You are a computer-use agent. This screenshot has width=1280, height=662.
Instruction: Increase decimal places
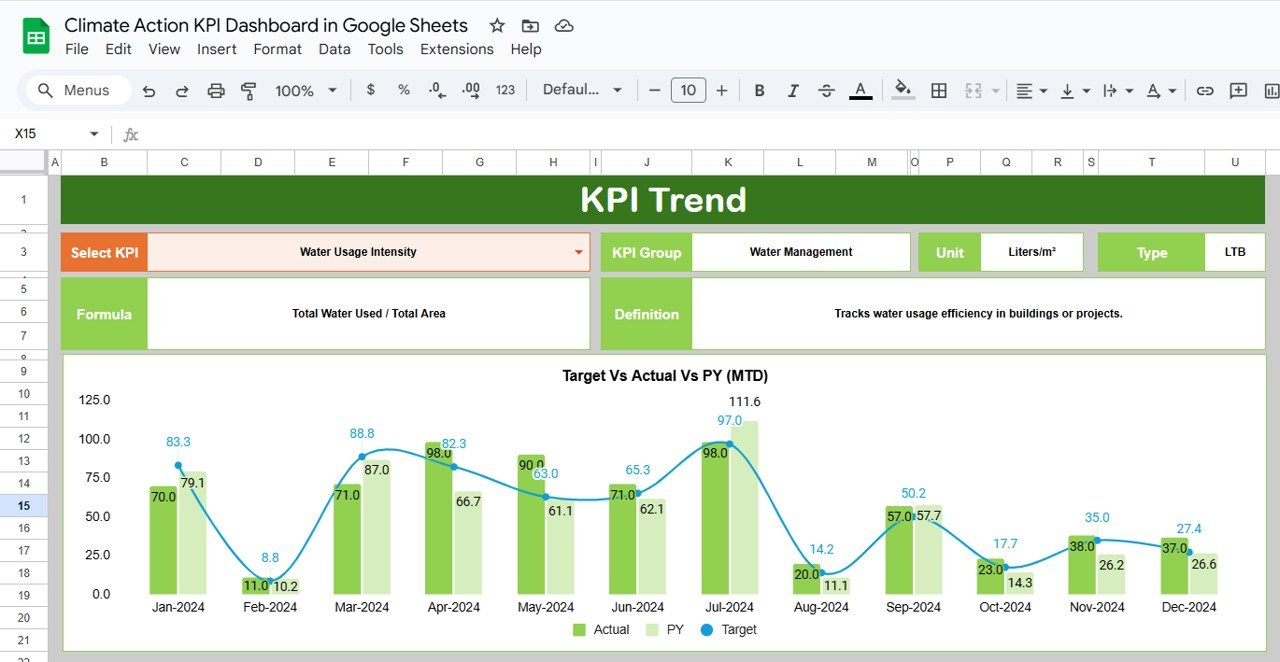click(x=471, y=90)
